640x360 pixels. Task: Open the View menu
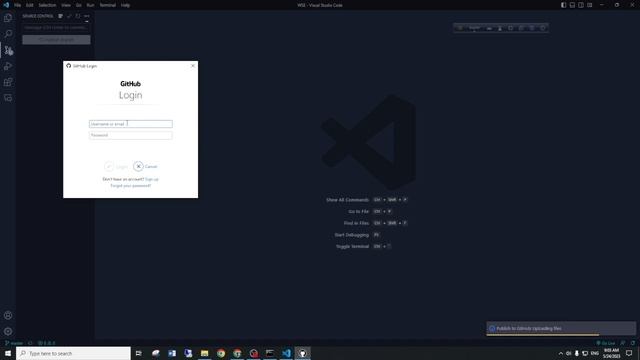click(x=66, y=5)
